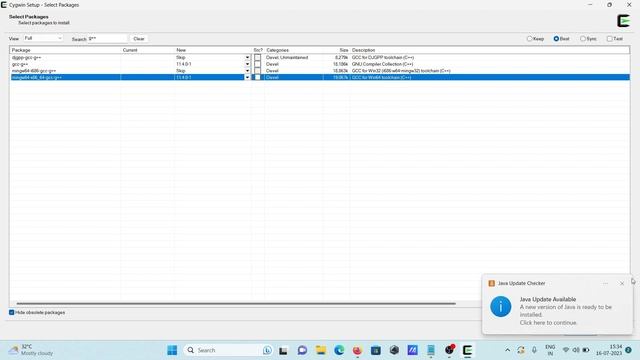The width and height of the screenshot is (640, 360).
Task: Enable the Test checkbox
Action: [x=609, y=39]
